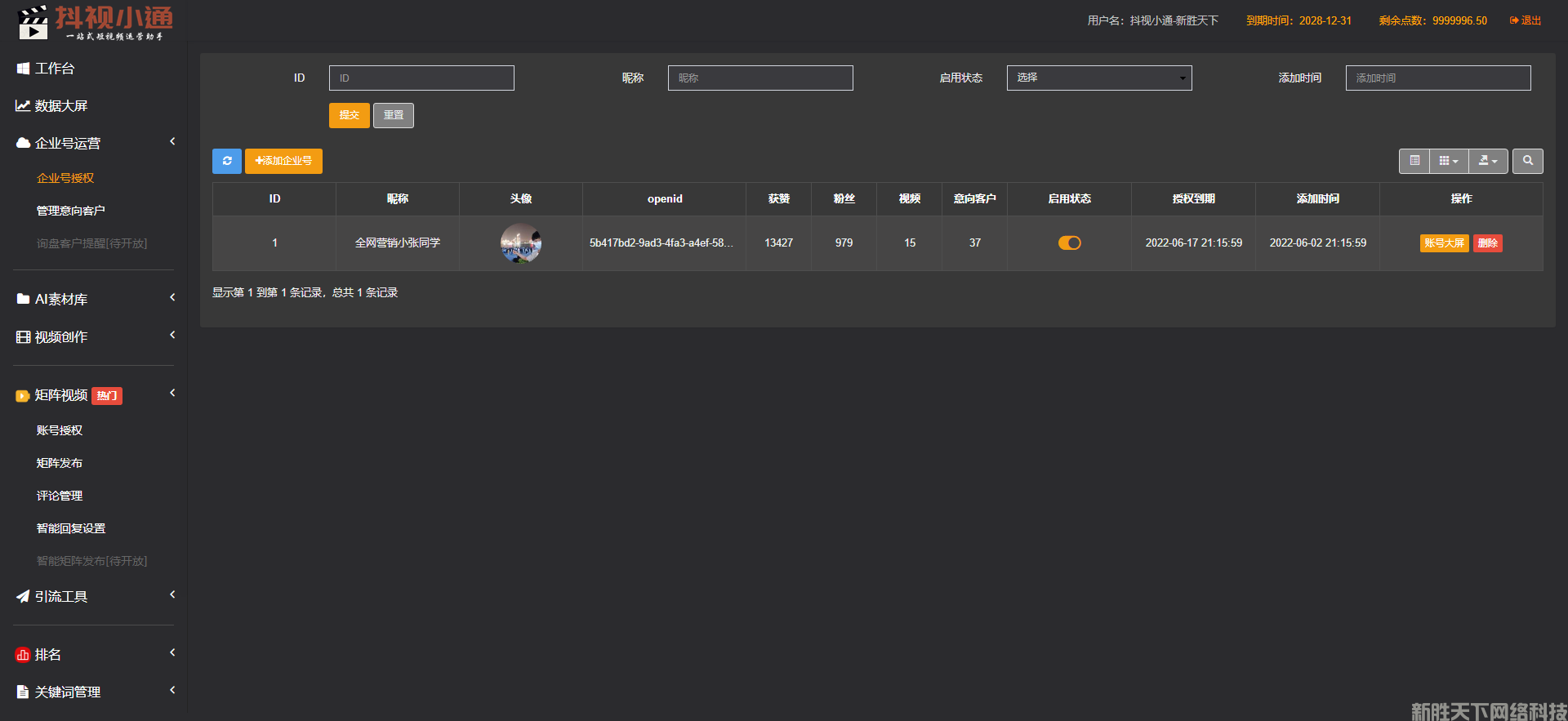This screenshot has width=1568, height=721.
Task: Click the blue refresh table icon
Action: point(227,161)
